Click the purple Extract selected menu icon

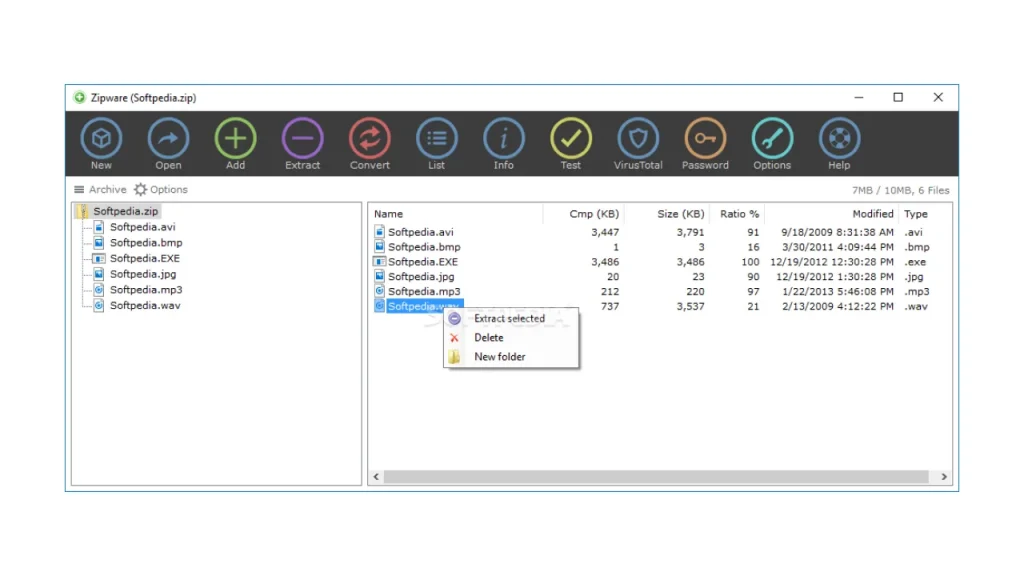[x=455, y=318]
